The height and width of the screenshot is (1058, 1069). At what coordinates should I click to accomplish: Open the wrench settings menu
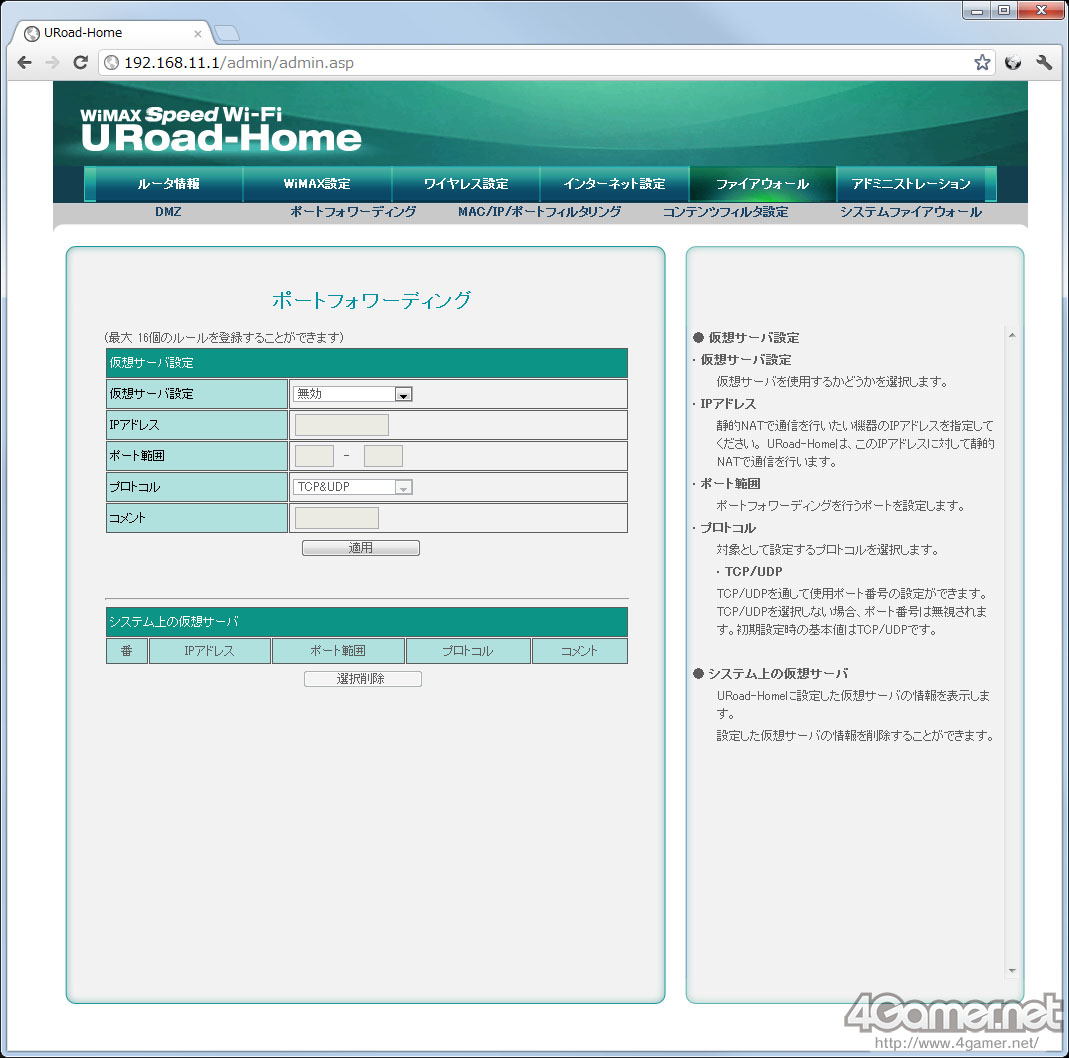(x=1044, y=63)
